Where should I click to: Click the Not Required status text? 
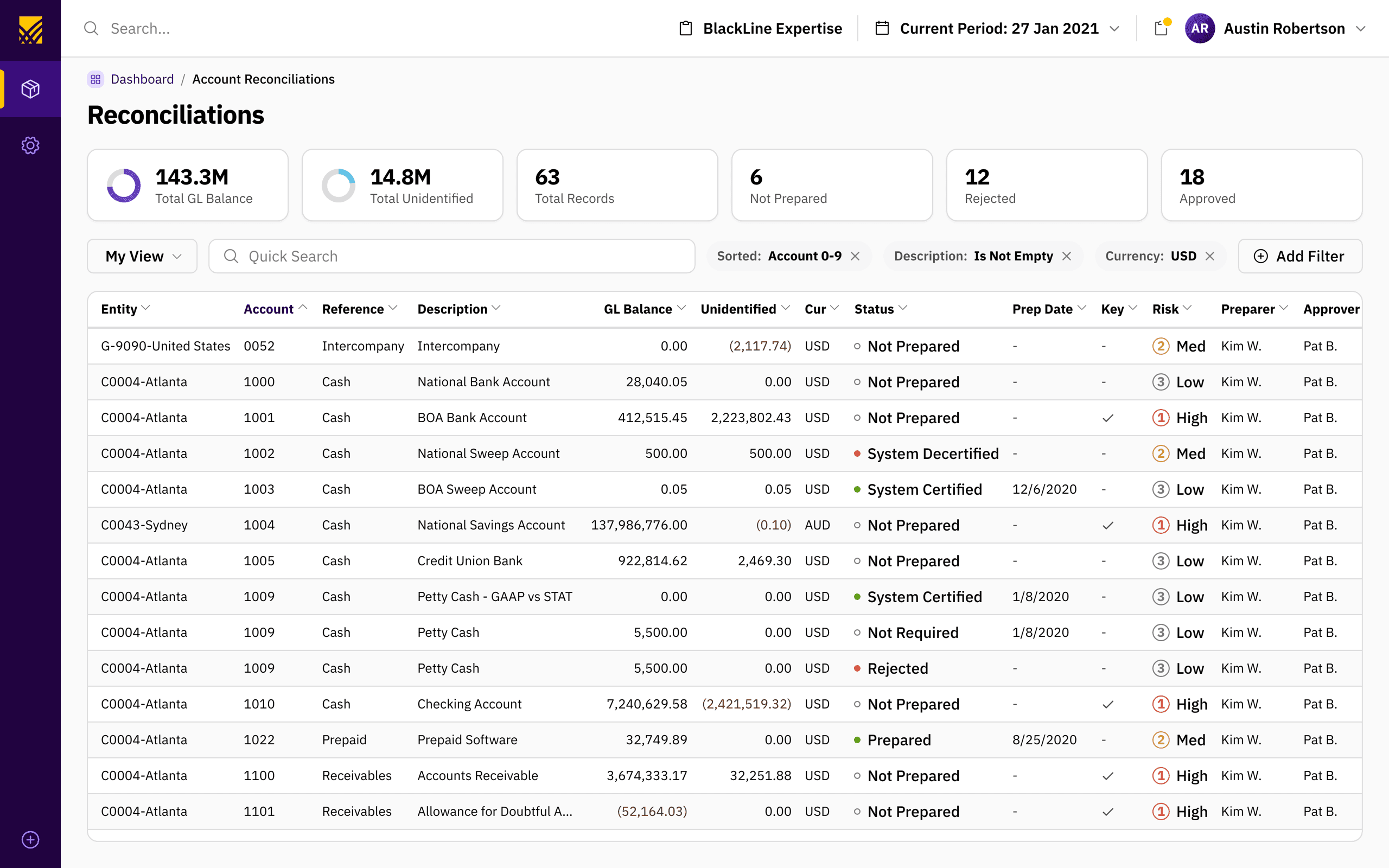(x=913, y=633)
